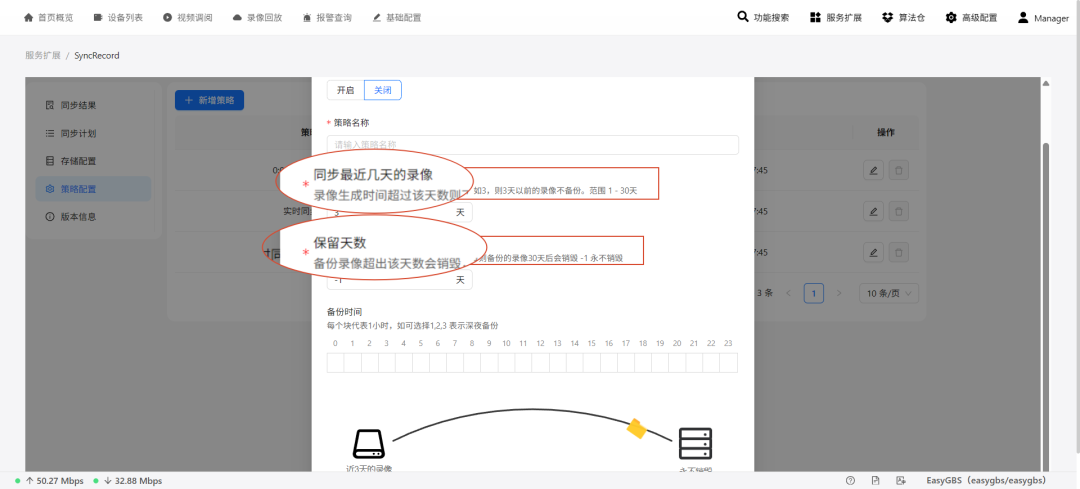This screenshot has width=1080, height=489.
Task: Click the alarm icon for 报警查询
Action: pos(307,18)
